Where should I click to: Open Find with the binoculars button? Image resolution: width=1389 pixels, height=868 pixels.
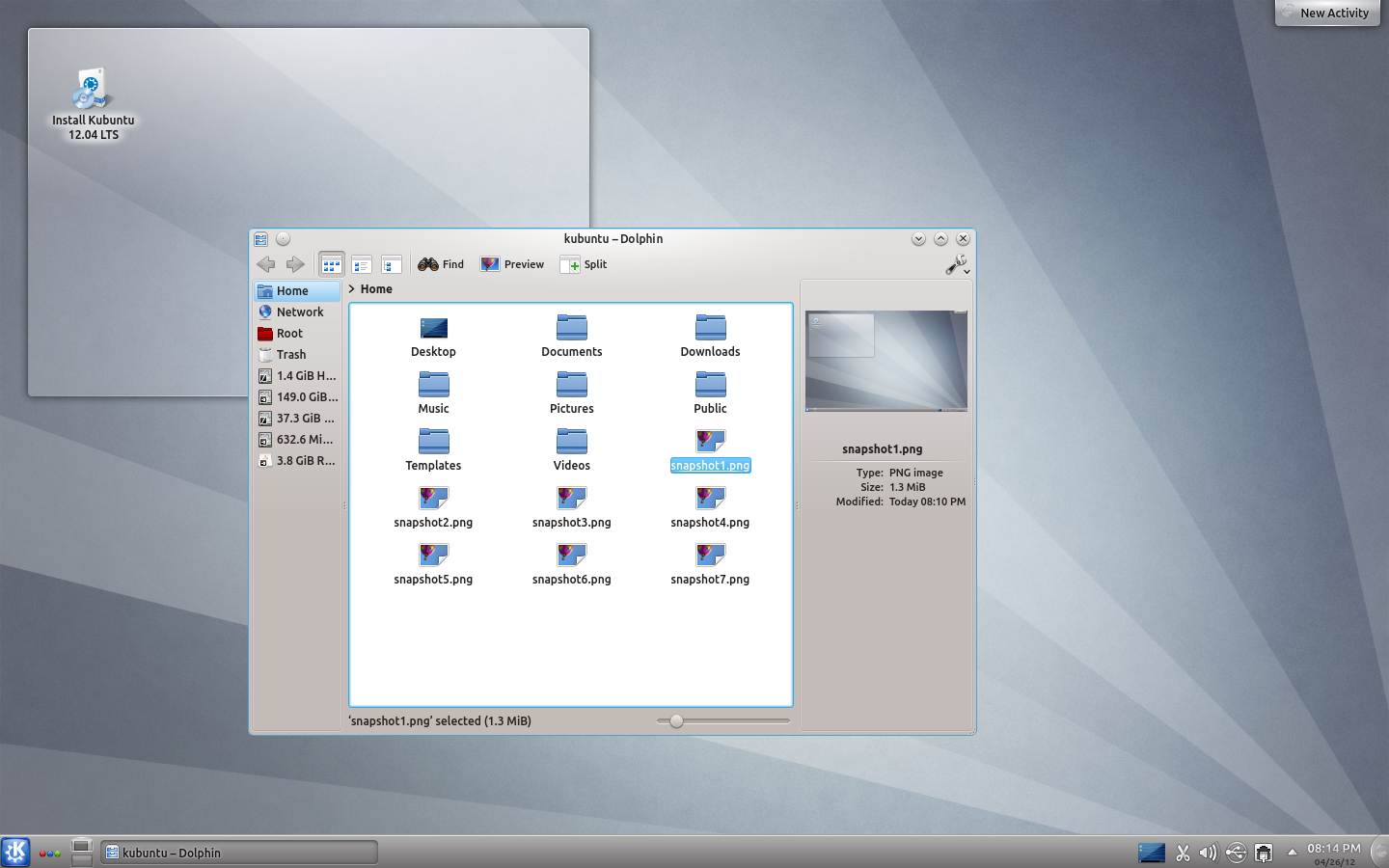point(441,264)
